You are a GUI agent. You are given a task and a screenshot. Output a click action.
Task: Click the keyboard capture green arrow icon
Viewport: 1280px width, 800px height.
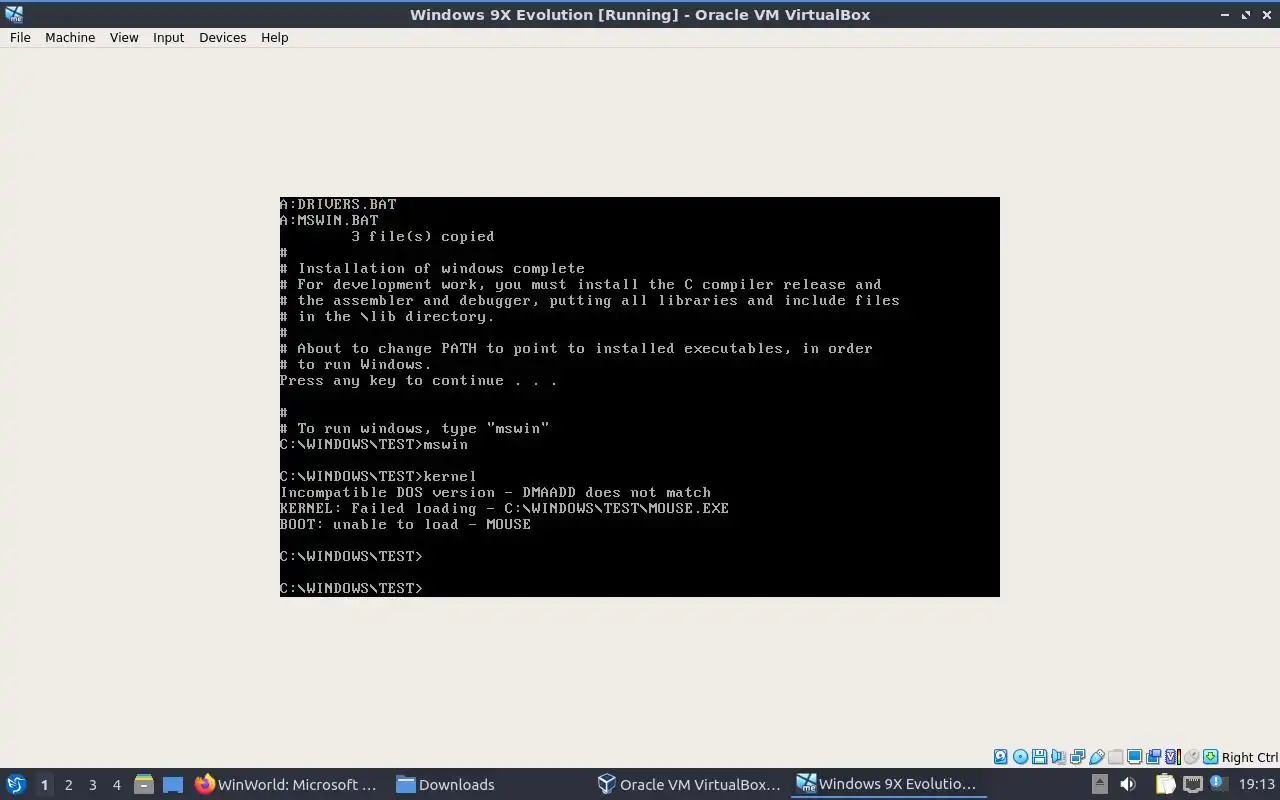click(1211, 757)
